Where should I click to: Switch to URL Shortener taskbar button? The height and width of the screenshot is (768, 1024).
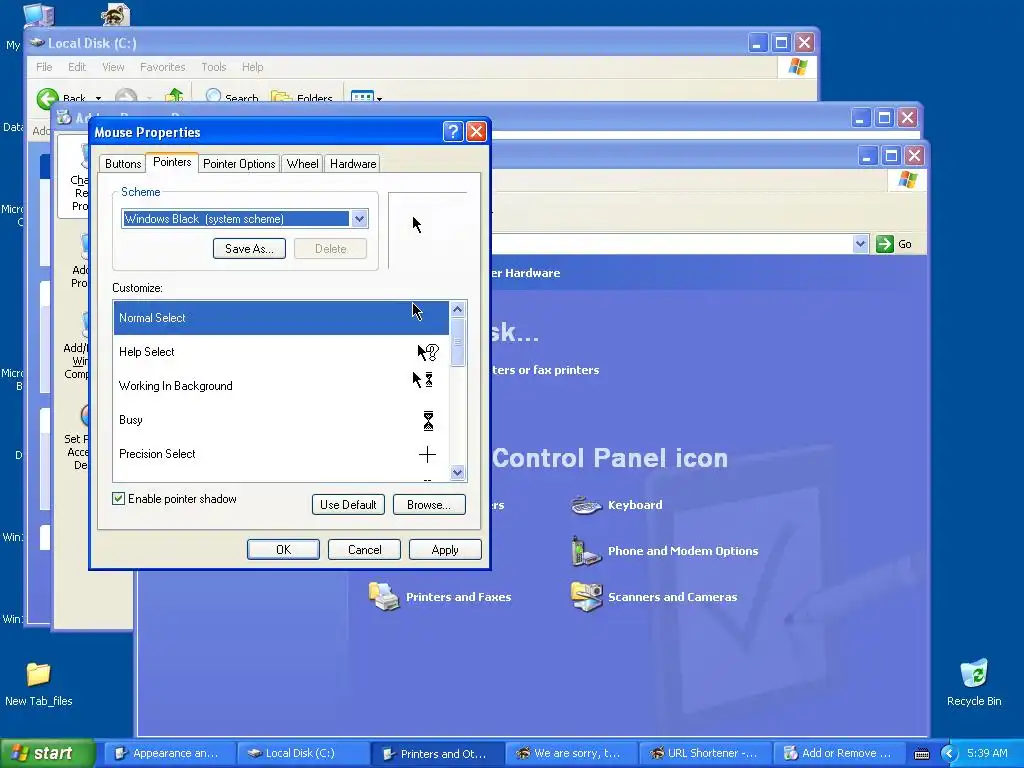pyautogui.click(x=704, y=754)
